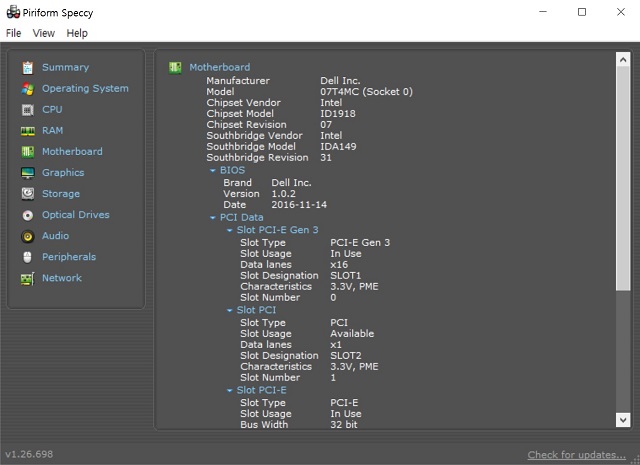Open the Operating System section
Image resolution: width=640 pixels, height=465 pixels.
(85, 89)
